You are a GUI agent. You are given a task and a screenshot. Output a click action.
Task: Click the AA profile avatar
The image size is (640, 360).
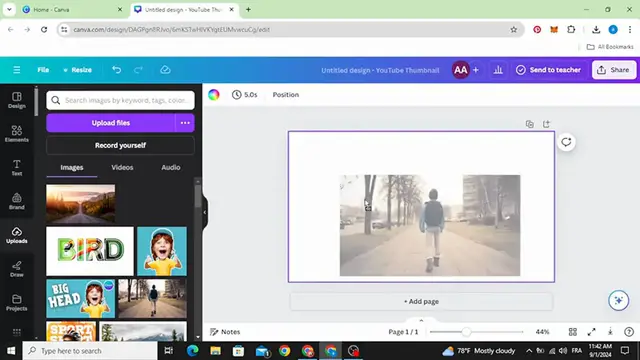(x=460, y=70)
